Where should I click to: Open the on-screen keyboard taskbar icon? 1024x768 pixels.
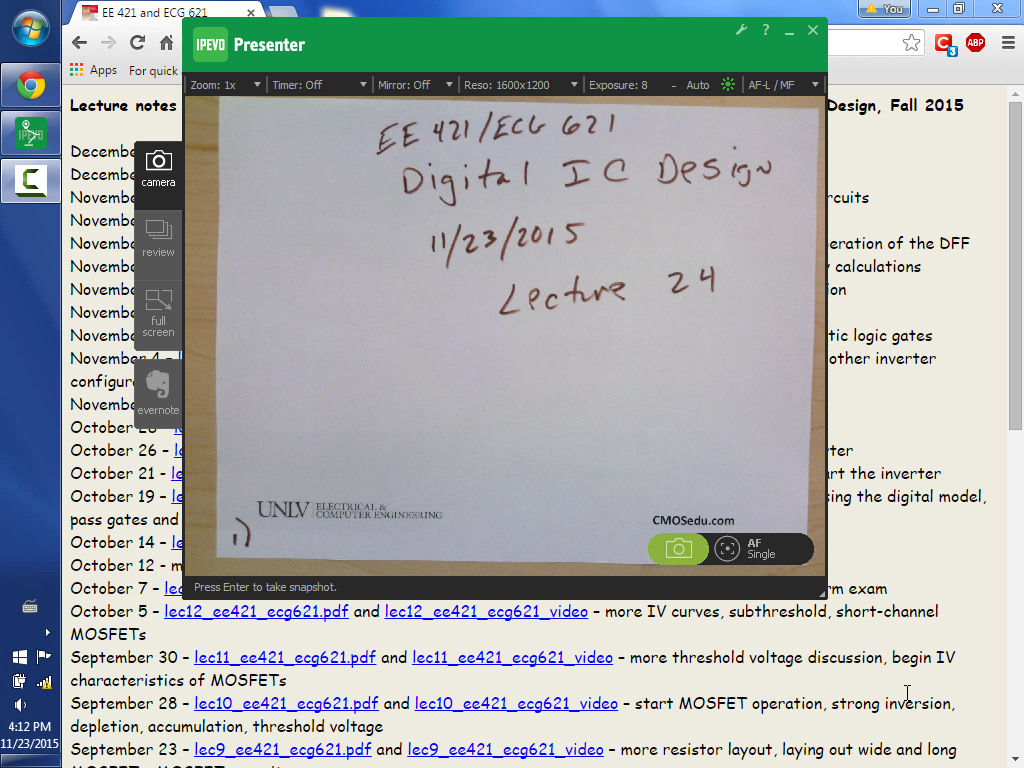[30, 607]
